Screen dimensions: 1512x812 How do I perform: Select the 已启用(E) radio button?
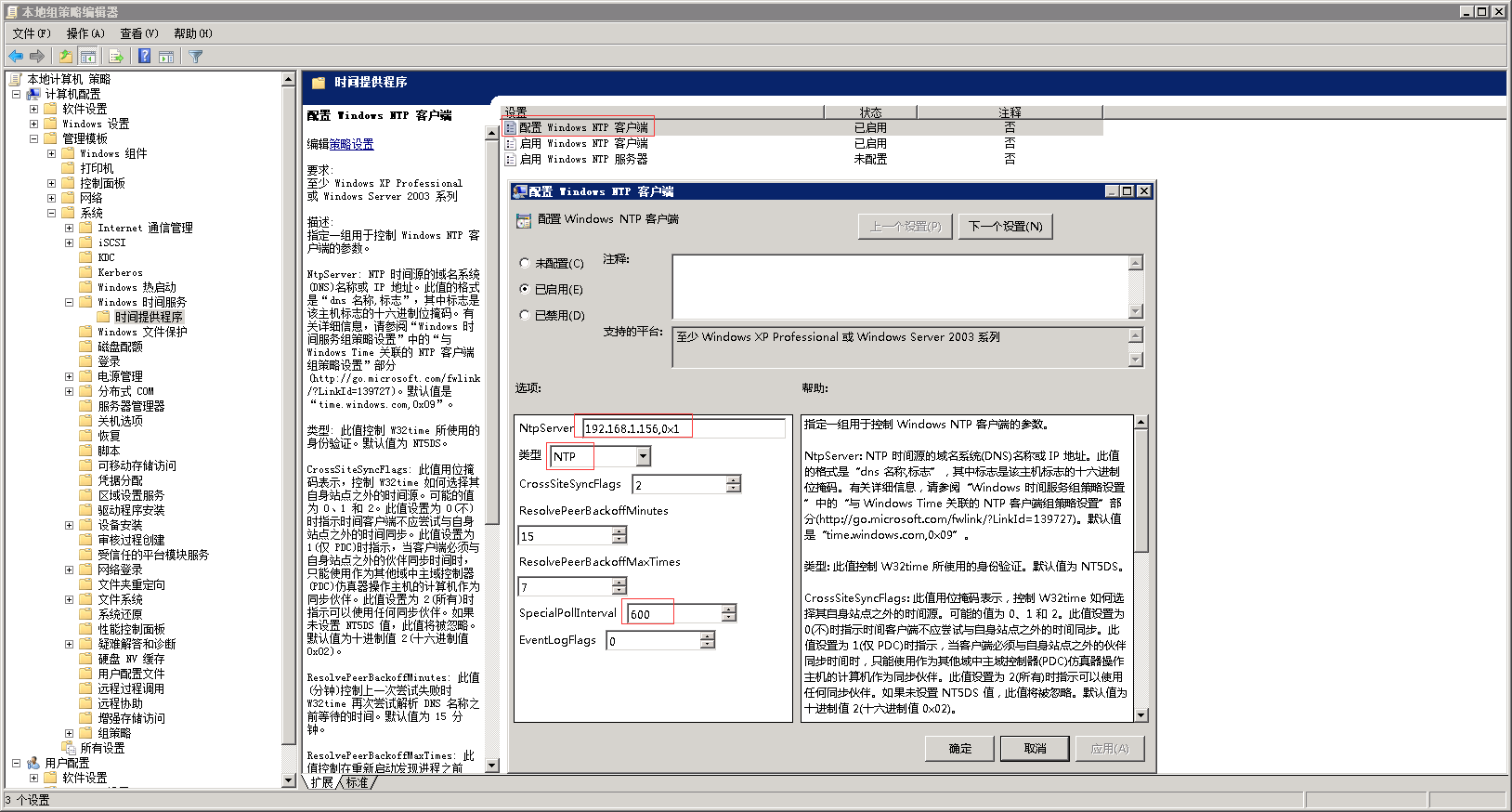(x=525, y=289)
